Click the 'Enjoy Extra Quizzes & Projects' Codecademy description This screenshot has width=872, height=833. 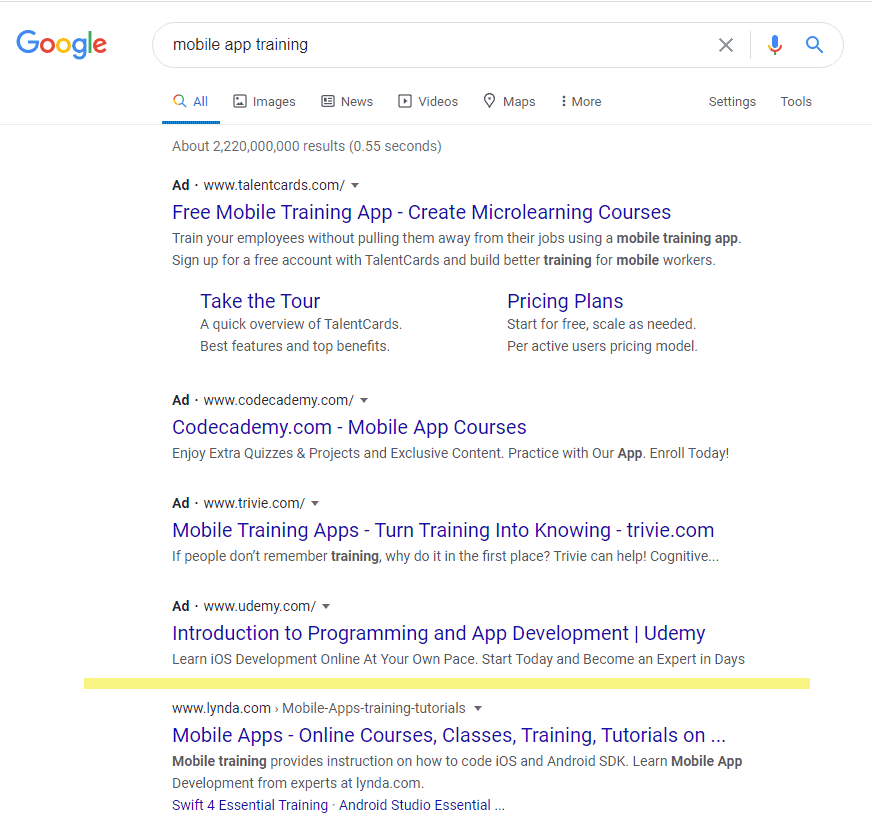[450, 454]
